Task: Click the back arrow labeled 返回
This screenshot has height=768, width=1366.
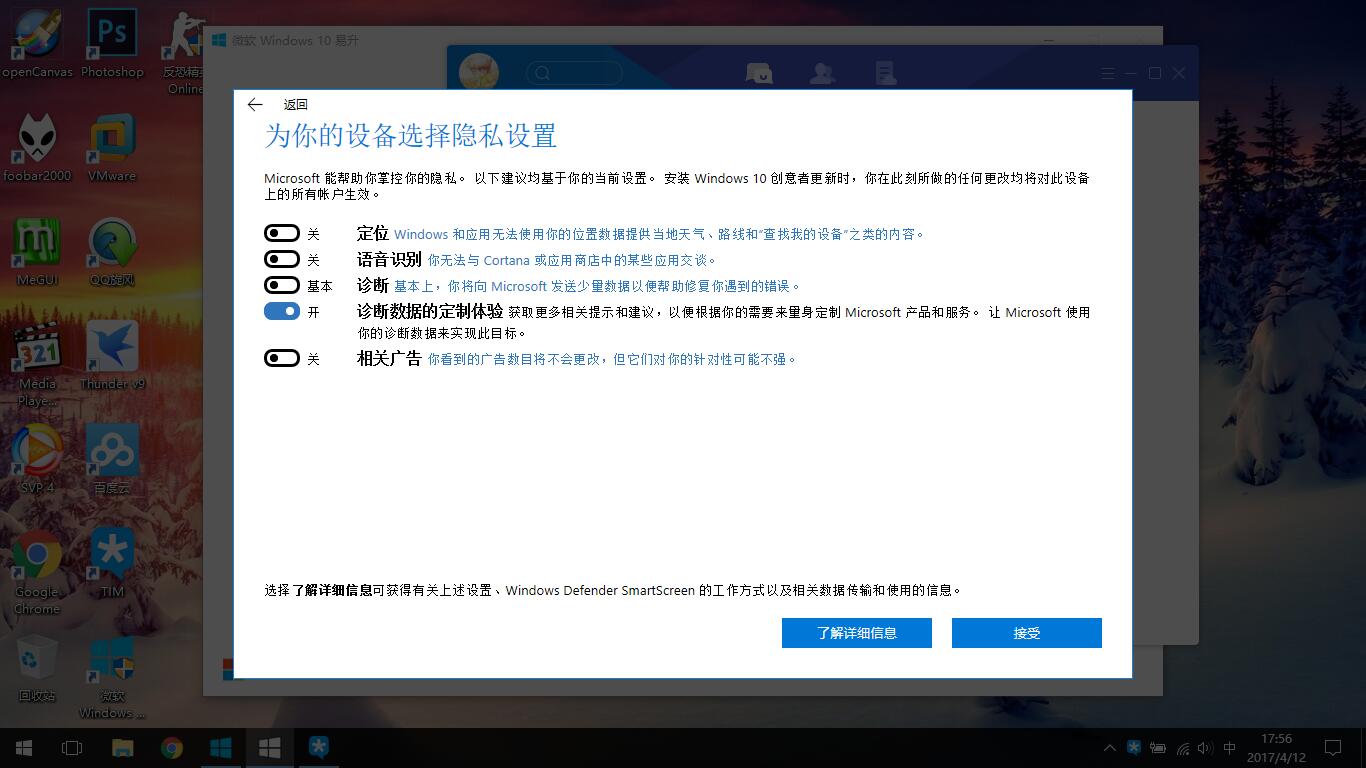Action: point(255,104)
